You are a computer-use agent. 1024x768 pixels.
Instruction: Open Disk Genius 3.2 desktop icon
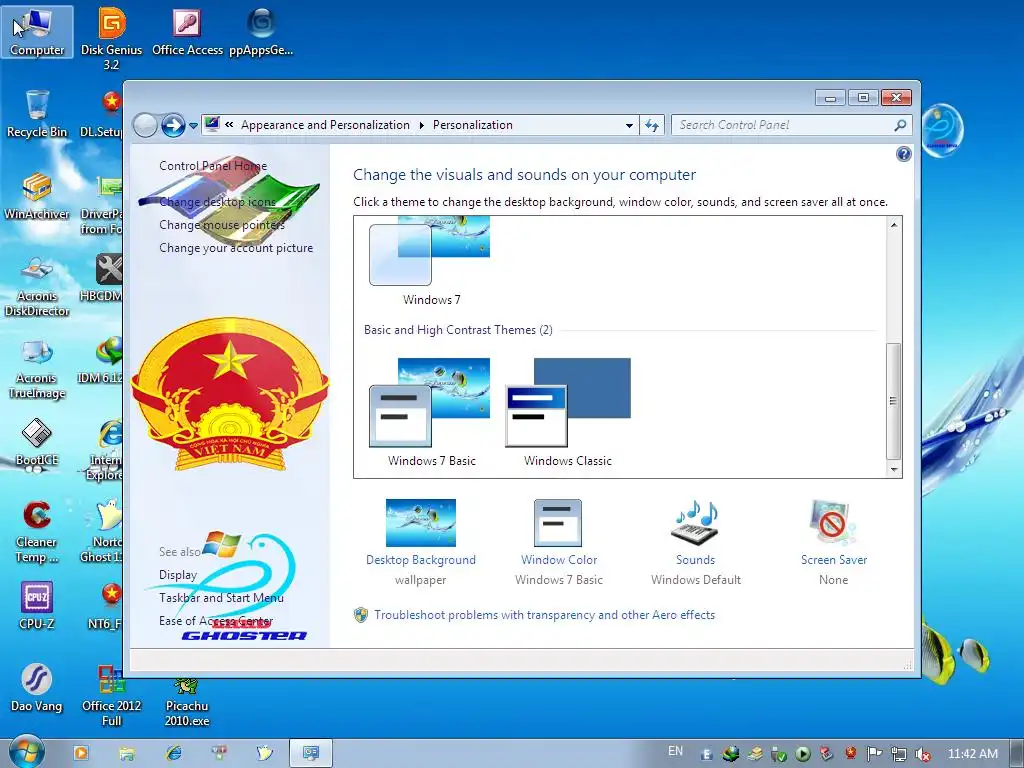point(111,38)
